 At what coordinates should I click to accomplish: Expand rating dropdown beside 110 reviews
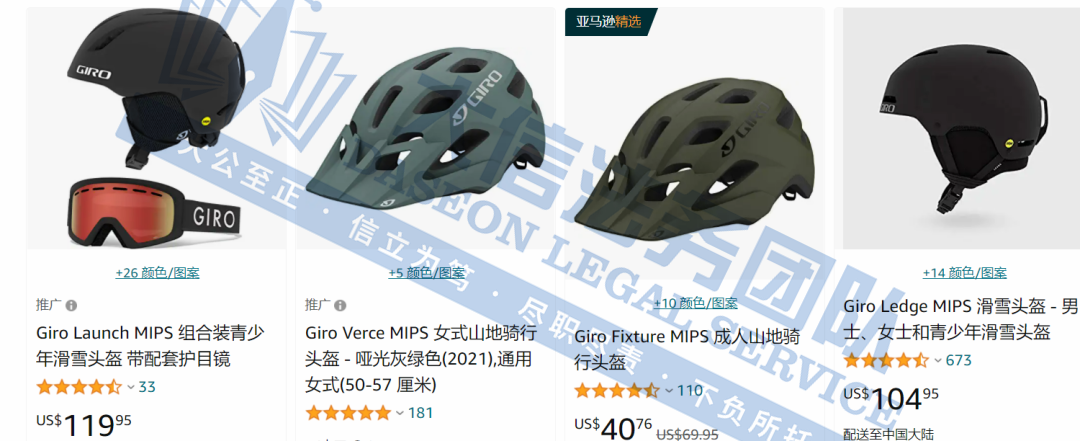click(669, 391)
